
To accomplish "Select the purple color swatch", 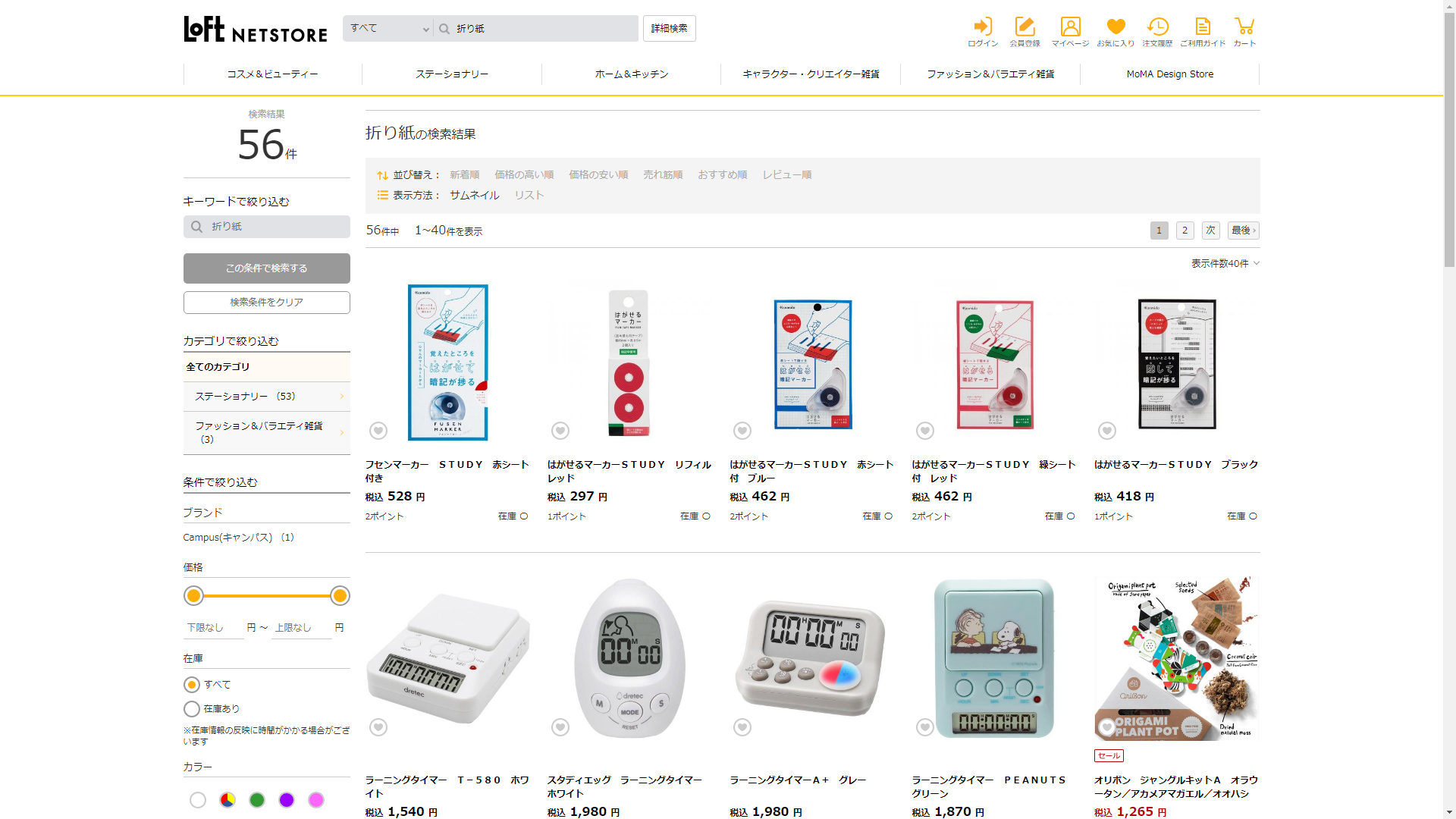I will pos(287,800).
